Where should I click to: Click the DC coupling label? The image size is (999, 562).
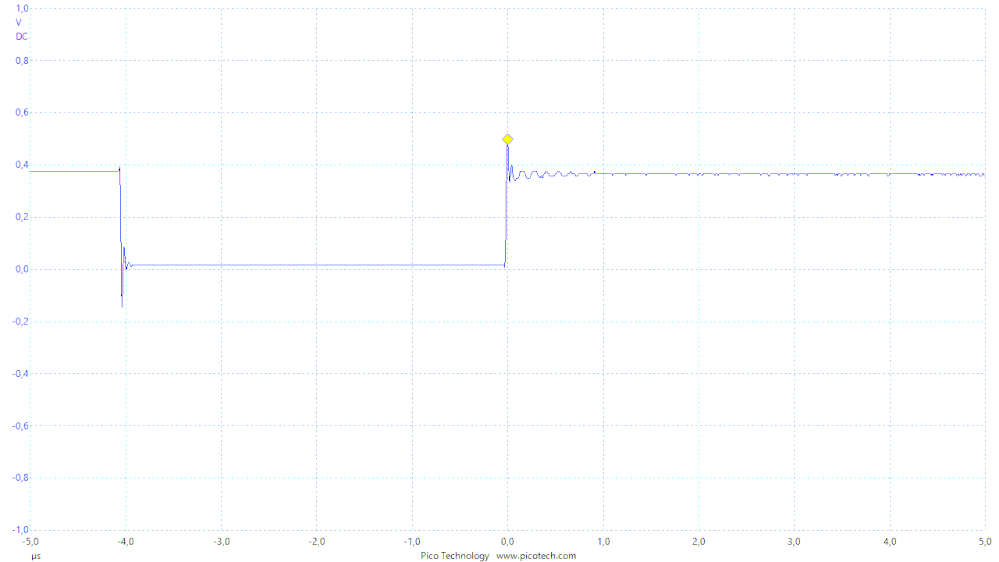[x=22, y=36]
